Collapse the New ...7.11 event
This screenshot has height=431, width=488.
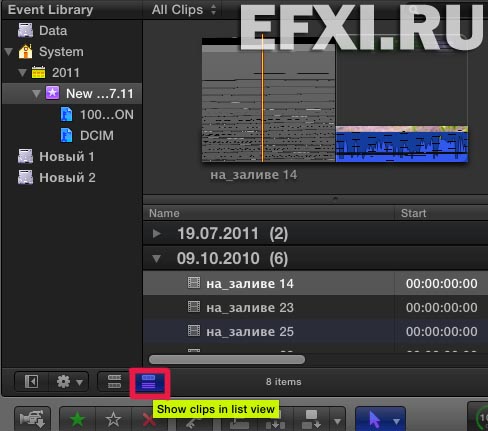36,94
